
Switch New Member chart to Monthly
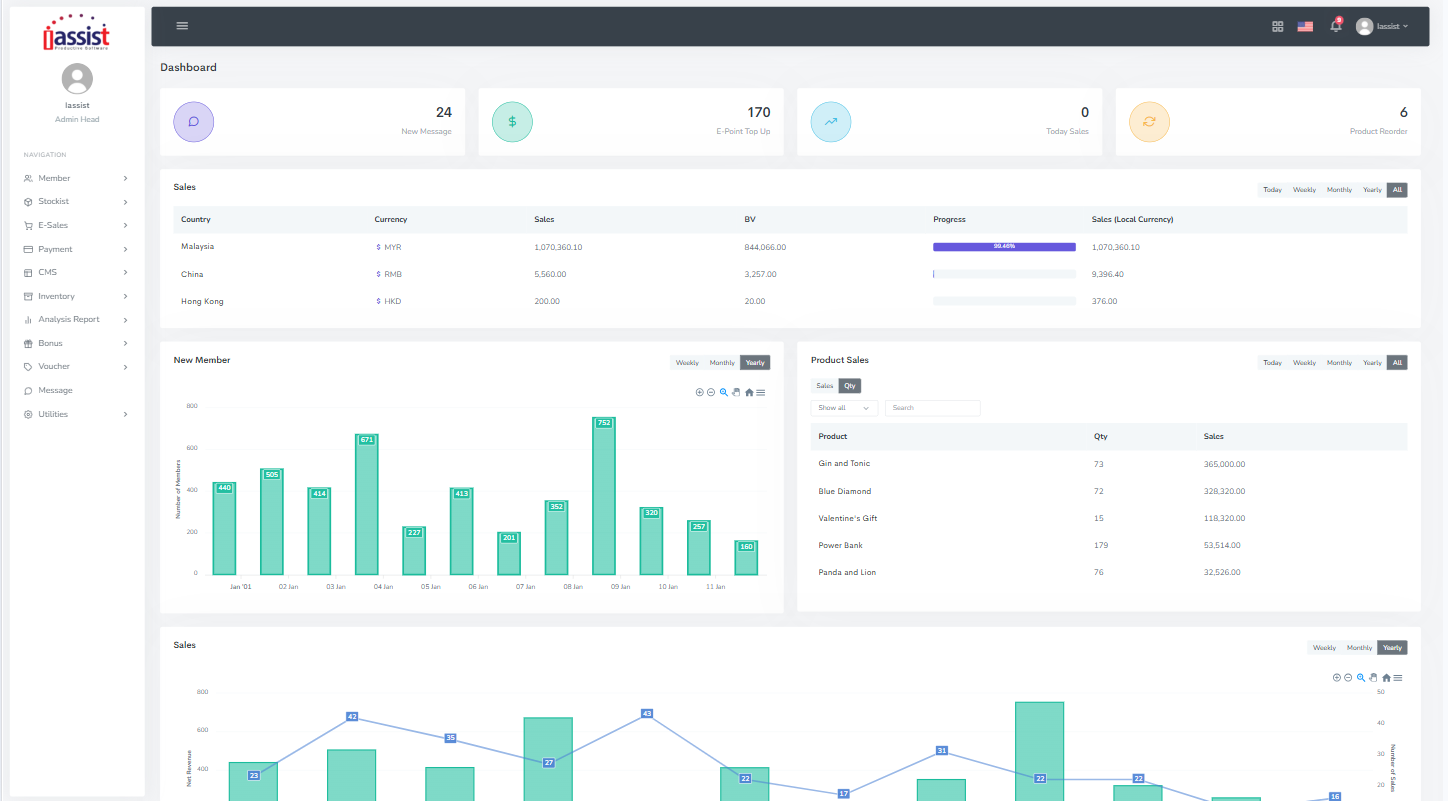[722, 363]
